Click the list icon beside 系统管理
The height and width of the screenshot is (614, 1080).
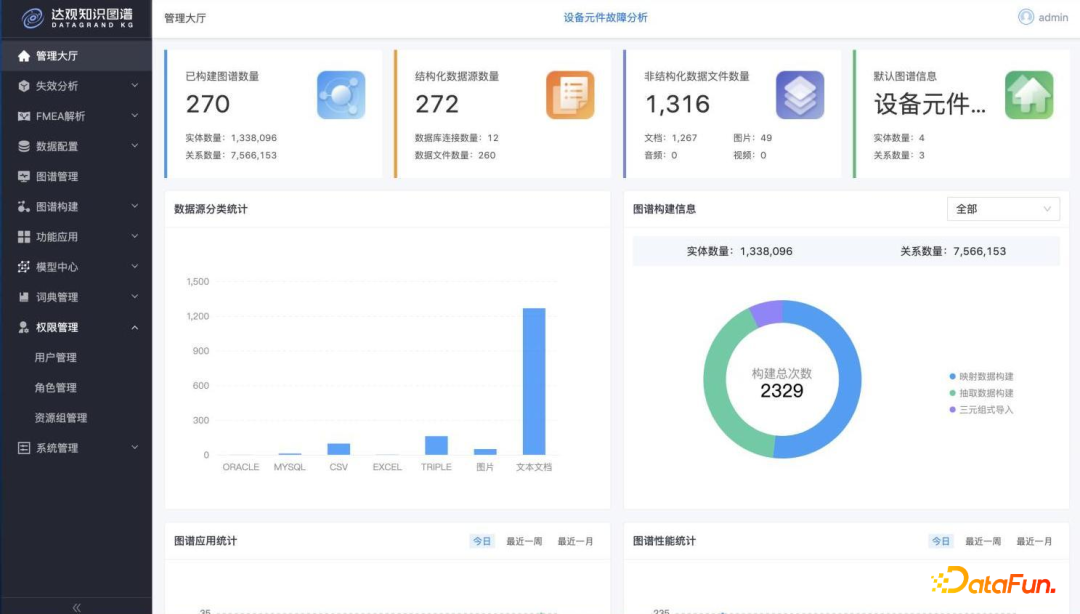(x=24, y=448)
